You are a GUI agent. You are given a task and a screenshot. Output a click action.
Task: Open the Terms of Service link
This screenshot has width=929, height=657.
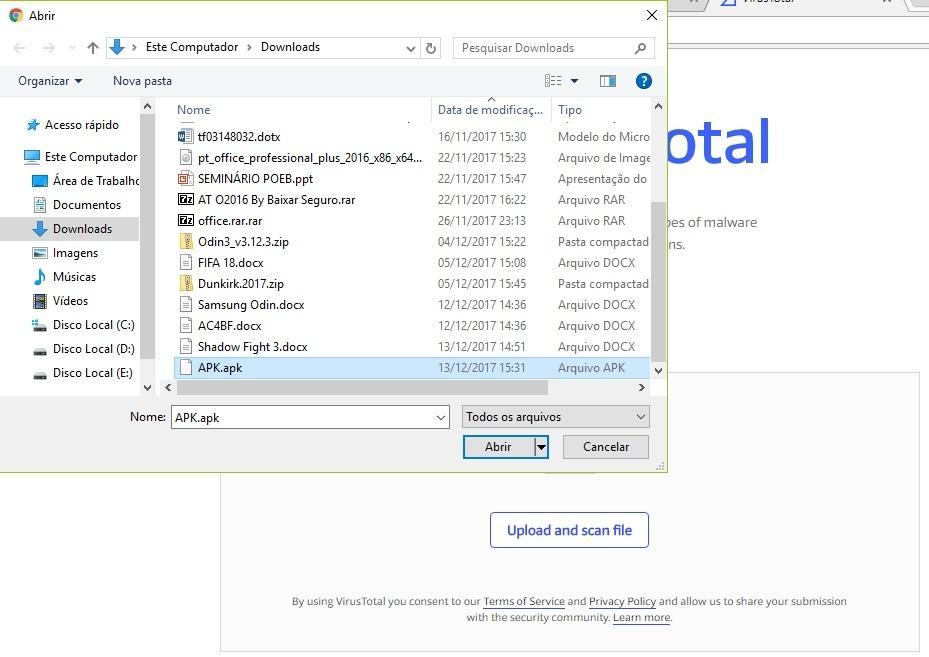point(524,601)
